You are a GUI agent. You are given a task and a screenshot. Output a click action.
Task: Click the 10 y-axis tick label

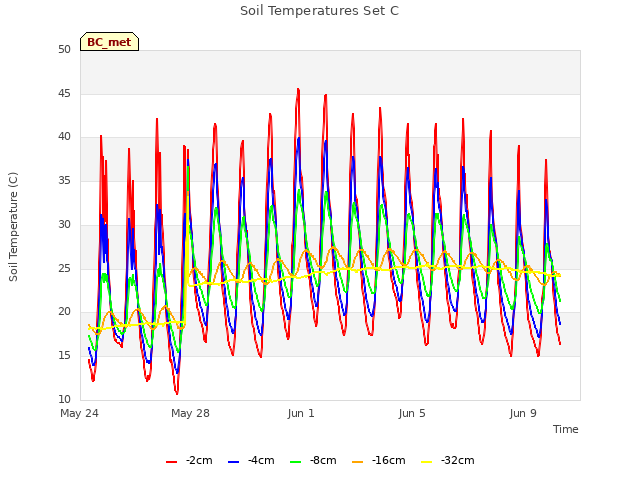tap(64, 399)
